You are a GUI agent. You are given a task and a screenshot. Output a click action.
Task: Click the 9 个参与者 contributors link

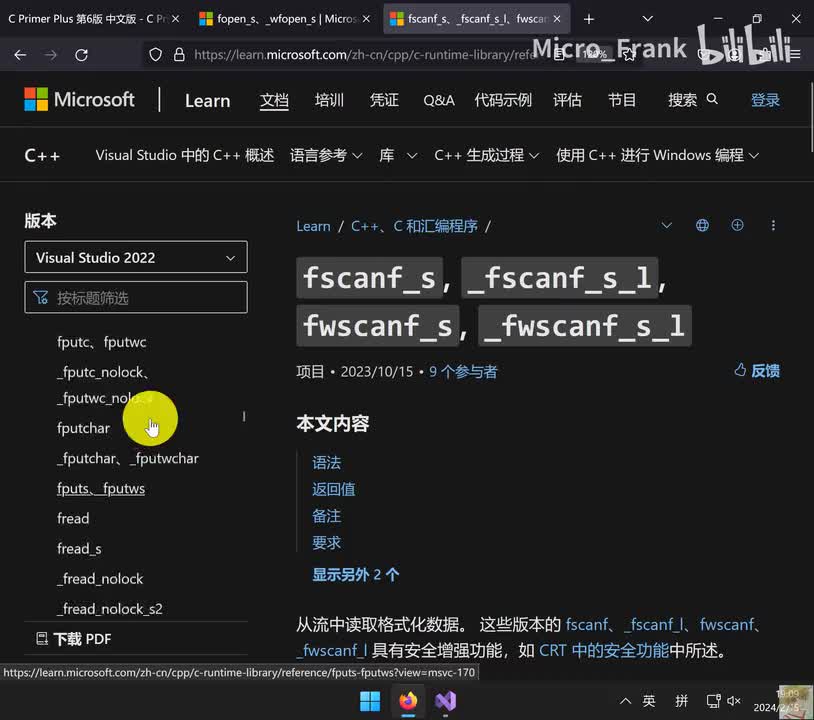[463, 372]
